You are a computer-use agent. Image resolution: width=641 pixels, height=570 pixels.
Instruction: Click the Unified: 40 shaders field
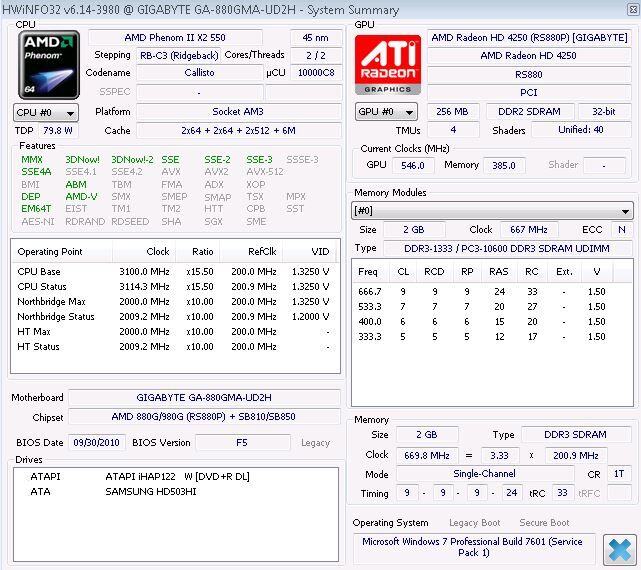pos(581,130)
